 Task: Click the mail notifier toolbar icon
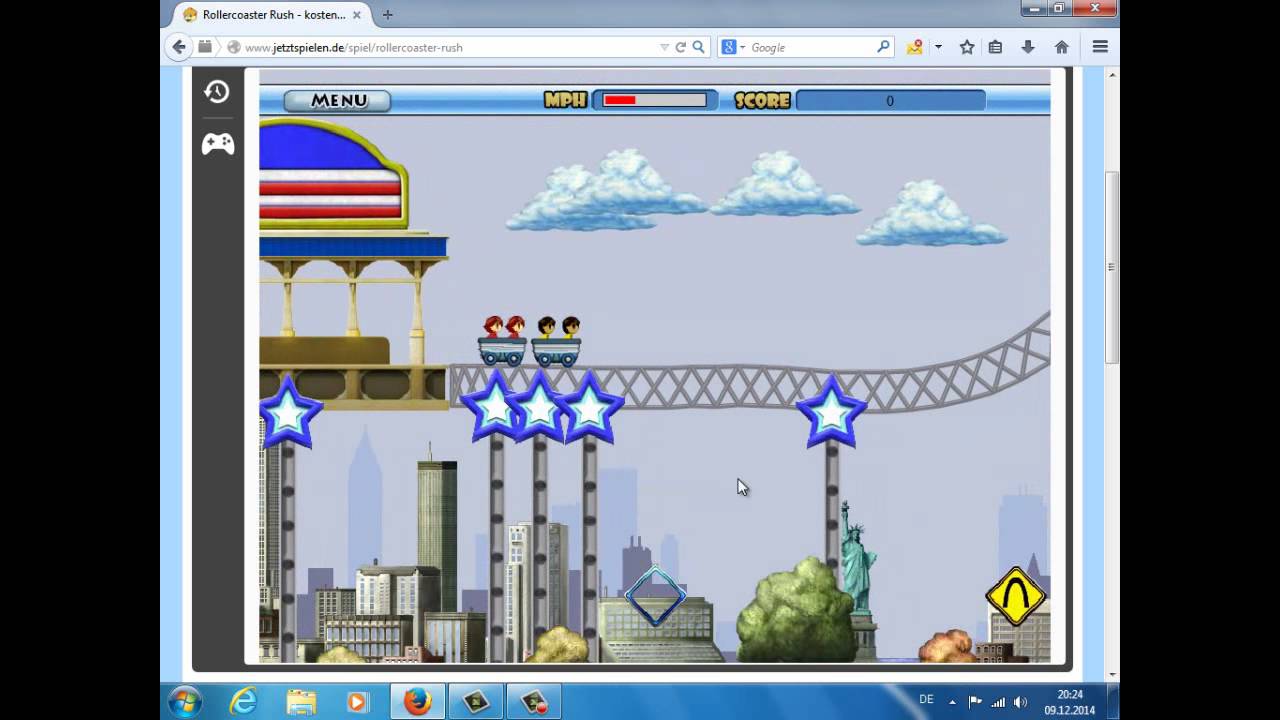(x=914, y=47)
